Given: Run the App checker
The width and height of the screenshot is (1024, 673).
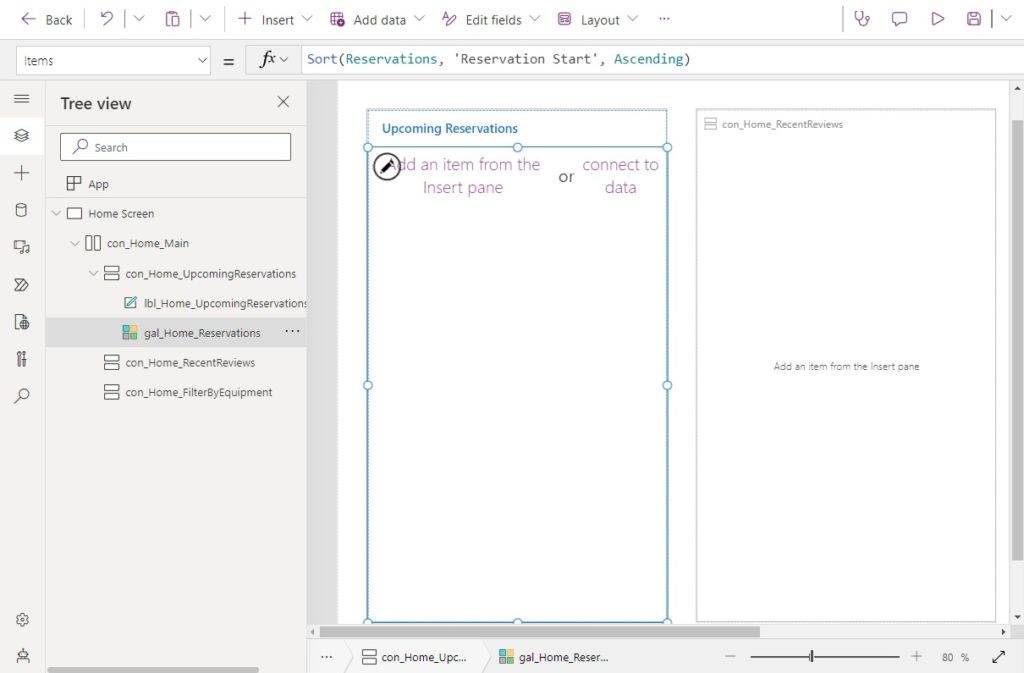Looking at the screenshot, I should [x=862, y=18].
